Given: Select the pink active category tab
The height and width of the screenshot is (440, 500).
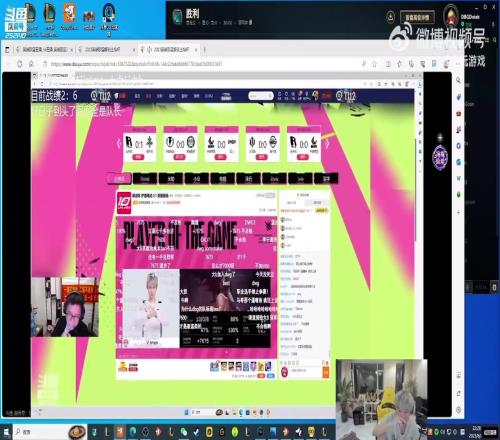Looking at the screenshot, I should (x=119, y=179).
